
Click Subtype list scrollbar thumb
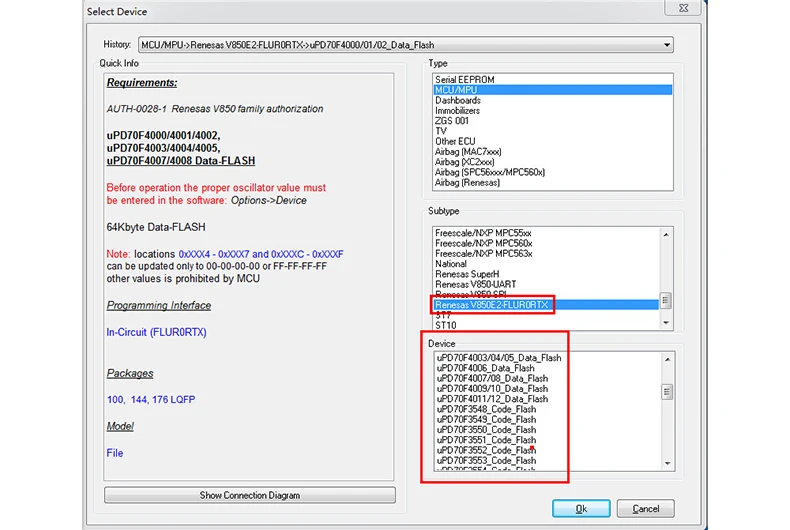coord(666,300)
